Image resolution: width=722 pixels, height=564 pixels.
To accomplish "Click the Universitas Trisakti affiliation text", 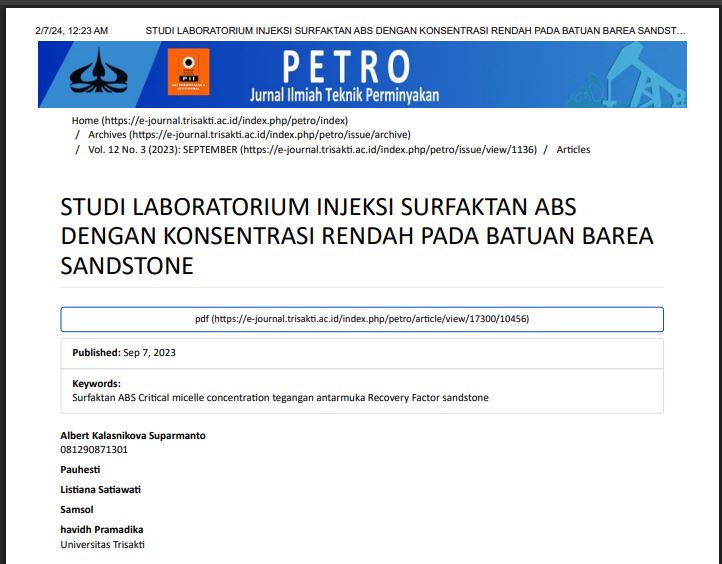I will pyautogui.click(x=102, y=544).
